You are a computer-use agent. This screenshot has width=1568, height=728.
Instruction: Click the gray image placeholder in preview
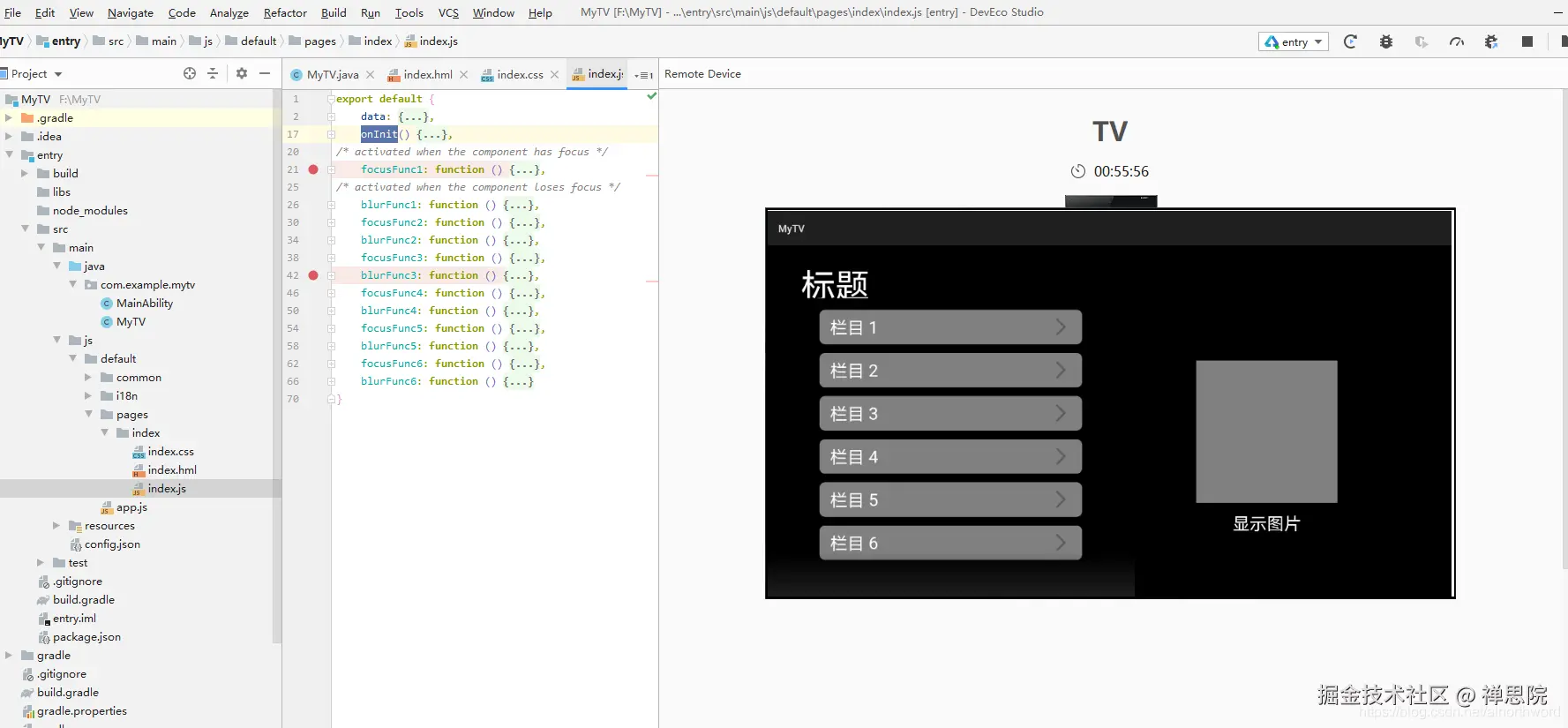tap(1266, 432)
